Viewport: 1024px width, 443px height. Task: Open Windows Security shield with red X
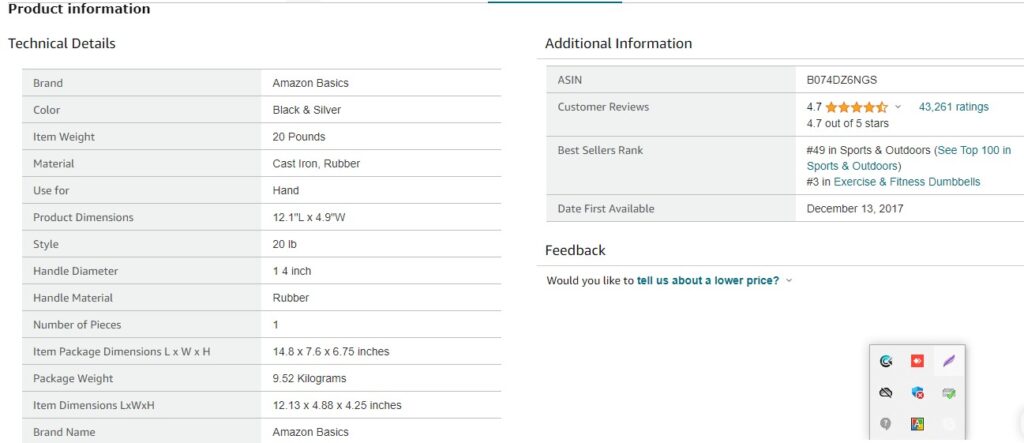coord(918,393)
